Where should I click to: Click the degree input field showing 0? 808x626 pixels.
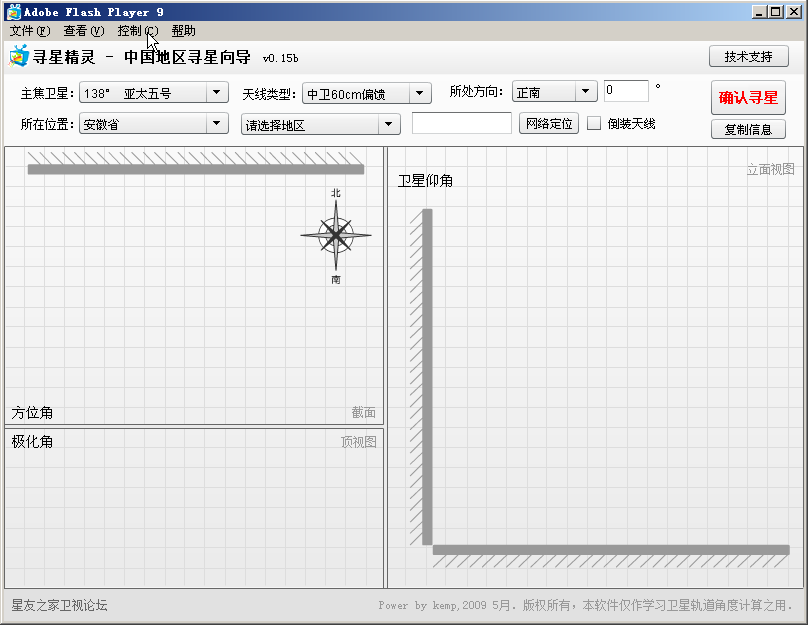point(626,92)
